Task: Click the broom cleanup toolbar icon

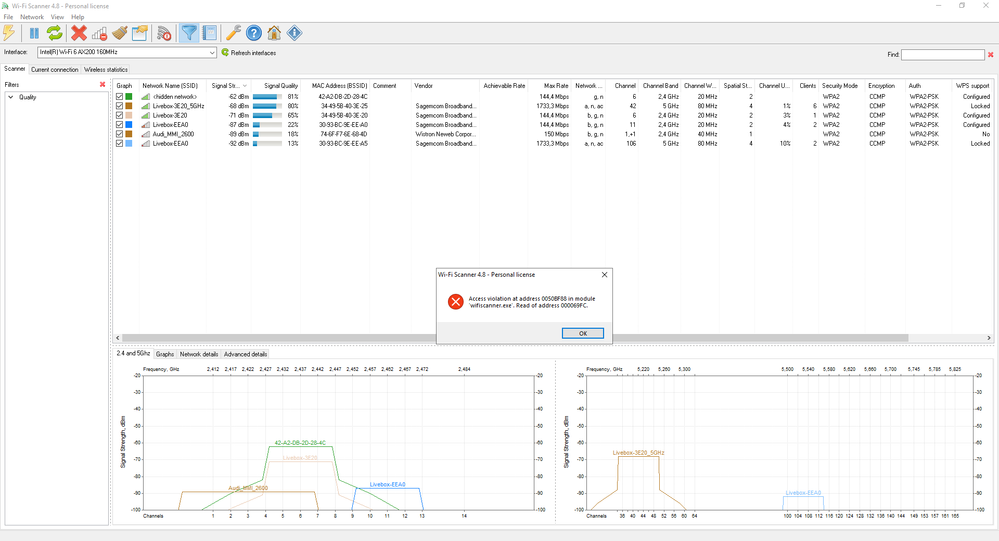Action: pos(120,34)
